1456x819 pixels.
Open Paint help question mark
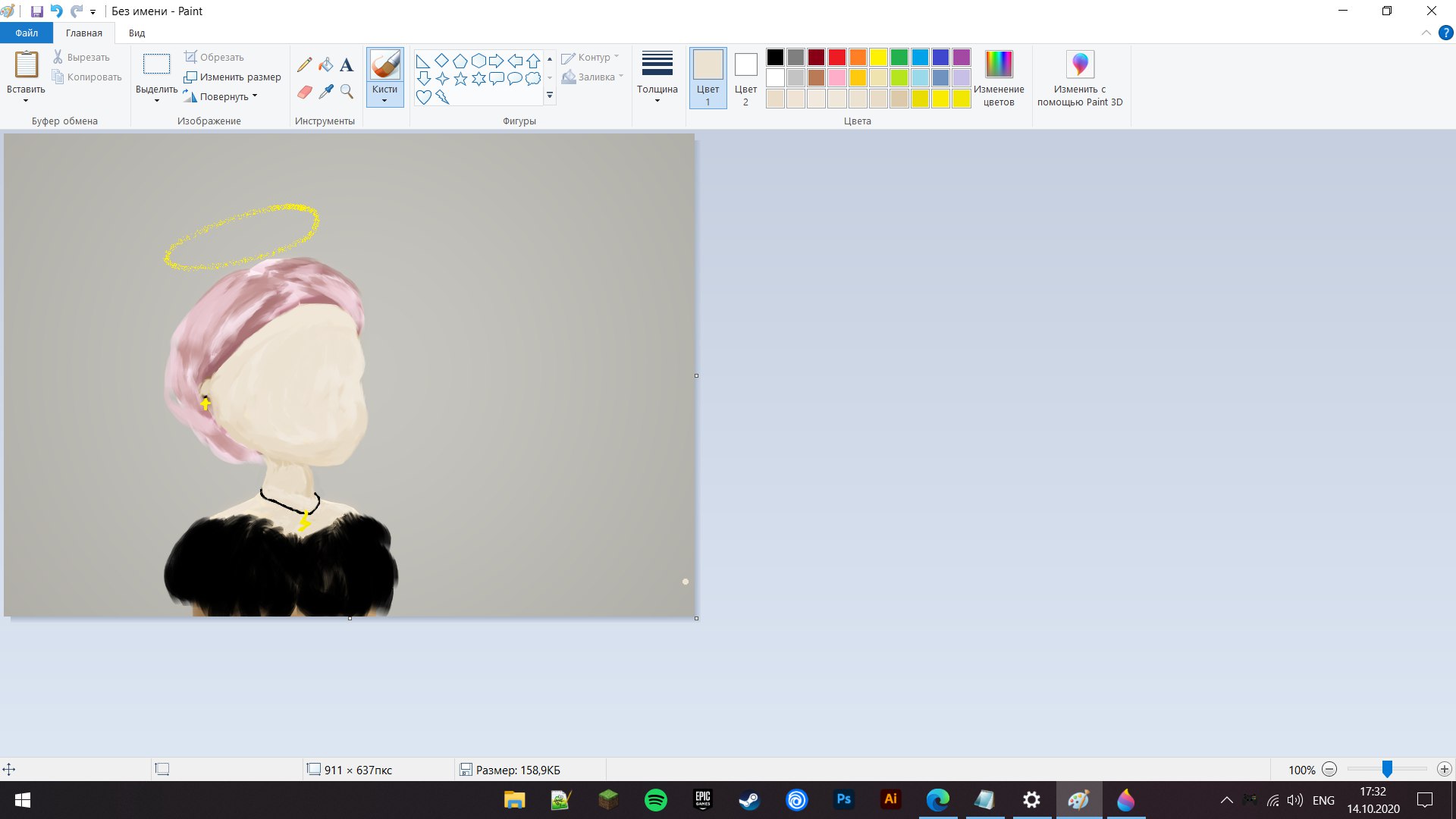pos(1445,33)
